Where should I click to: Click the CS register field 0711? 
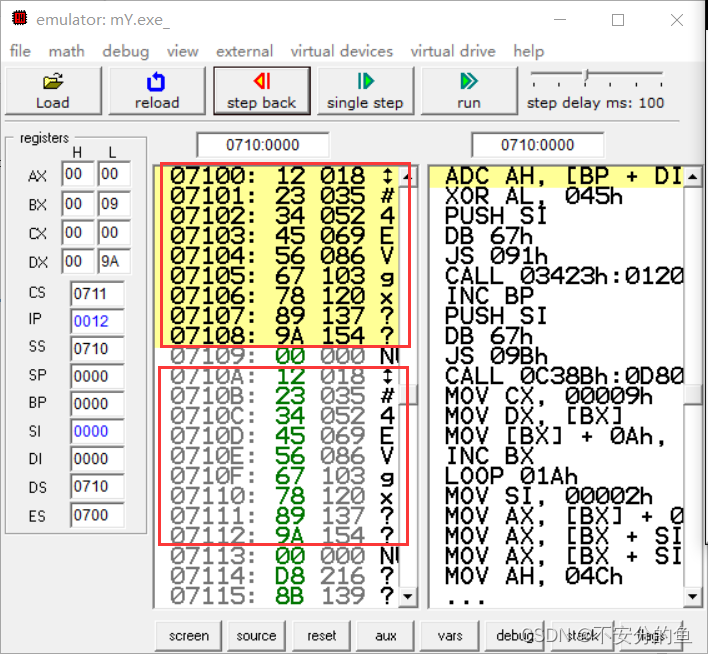[97, 294]
